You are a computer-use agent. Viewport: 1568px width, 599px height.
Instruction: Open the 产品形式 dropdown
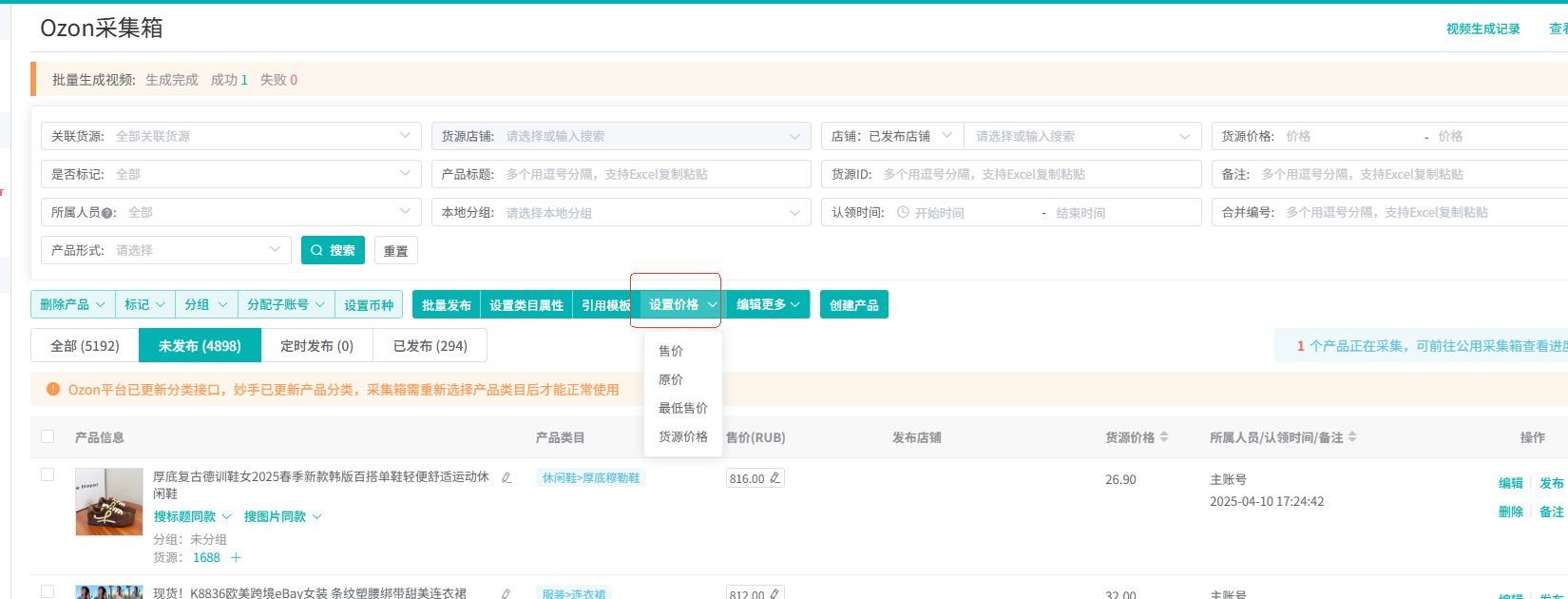point(166,250)
